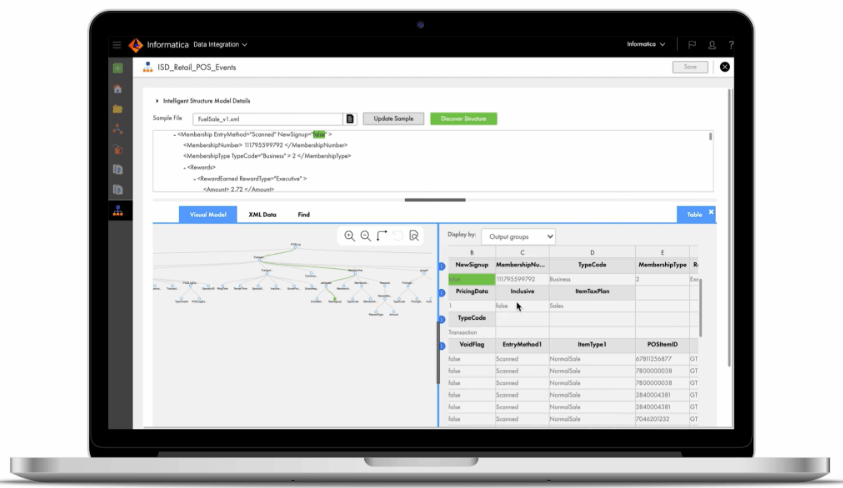Image resolution: width=843 pixels, height=488 pixels.
Task: Open the Explore folder icon in sidebar
Action: point(118,109)
